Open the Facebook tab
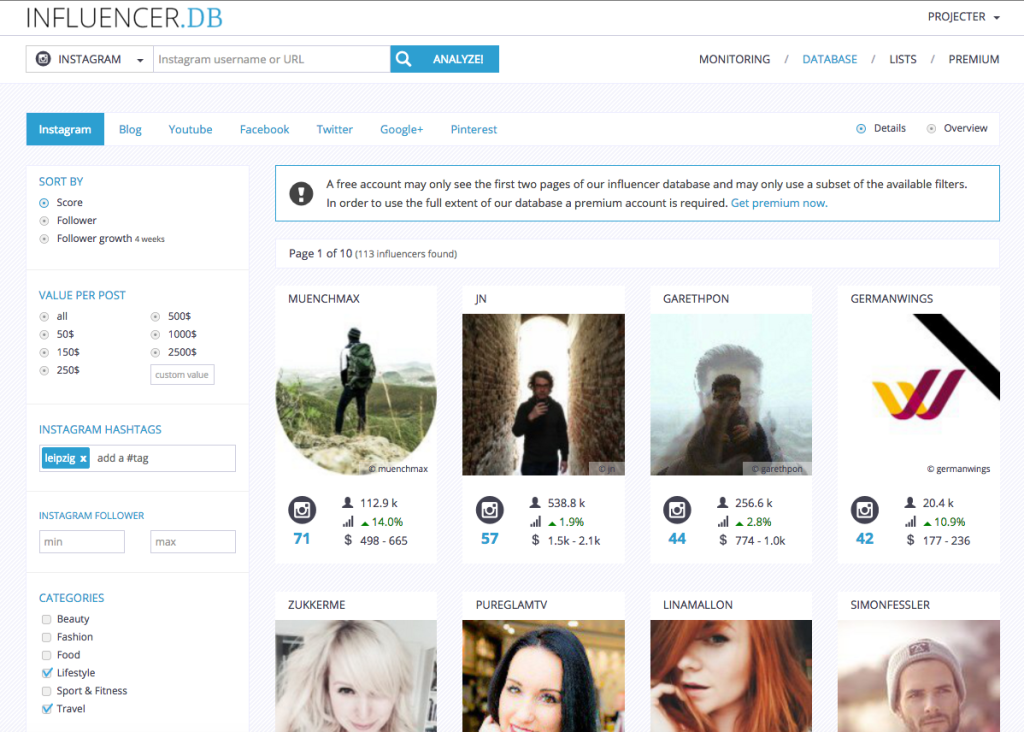1024x732 pixels. [x=264, y=129]
